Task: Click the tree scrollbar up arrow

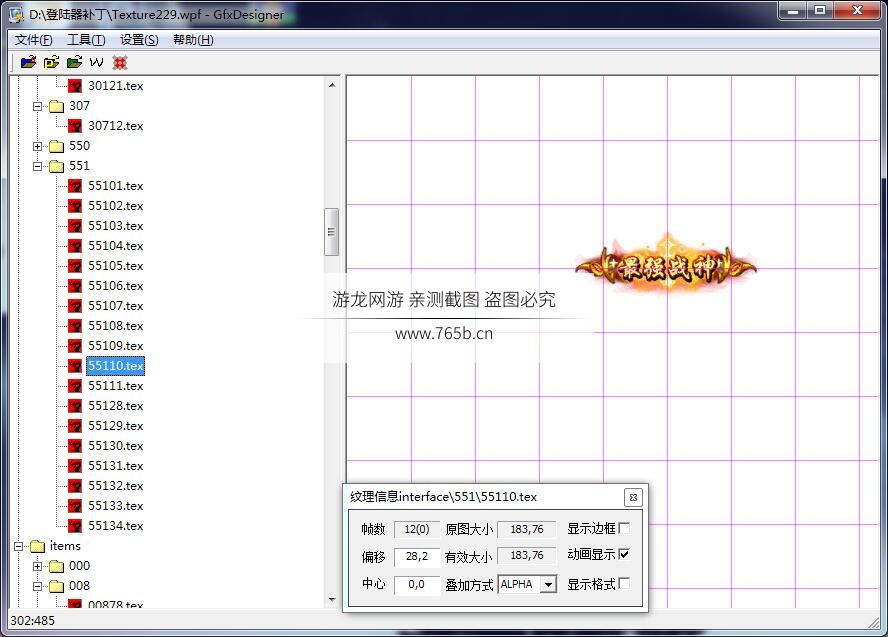Action: [332, 85]
